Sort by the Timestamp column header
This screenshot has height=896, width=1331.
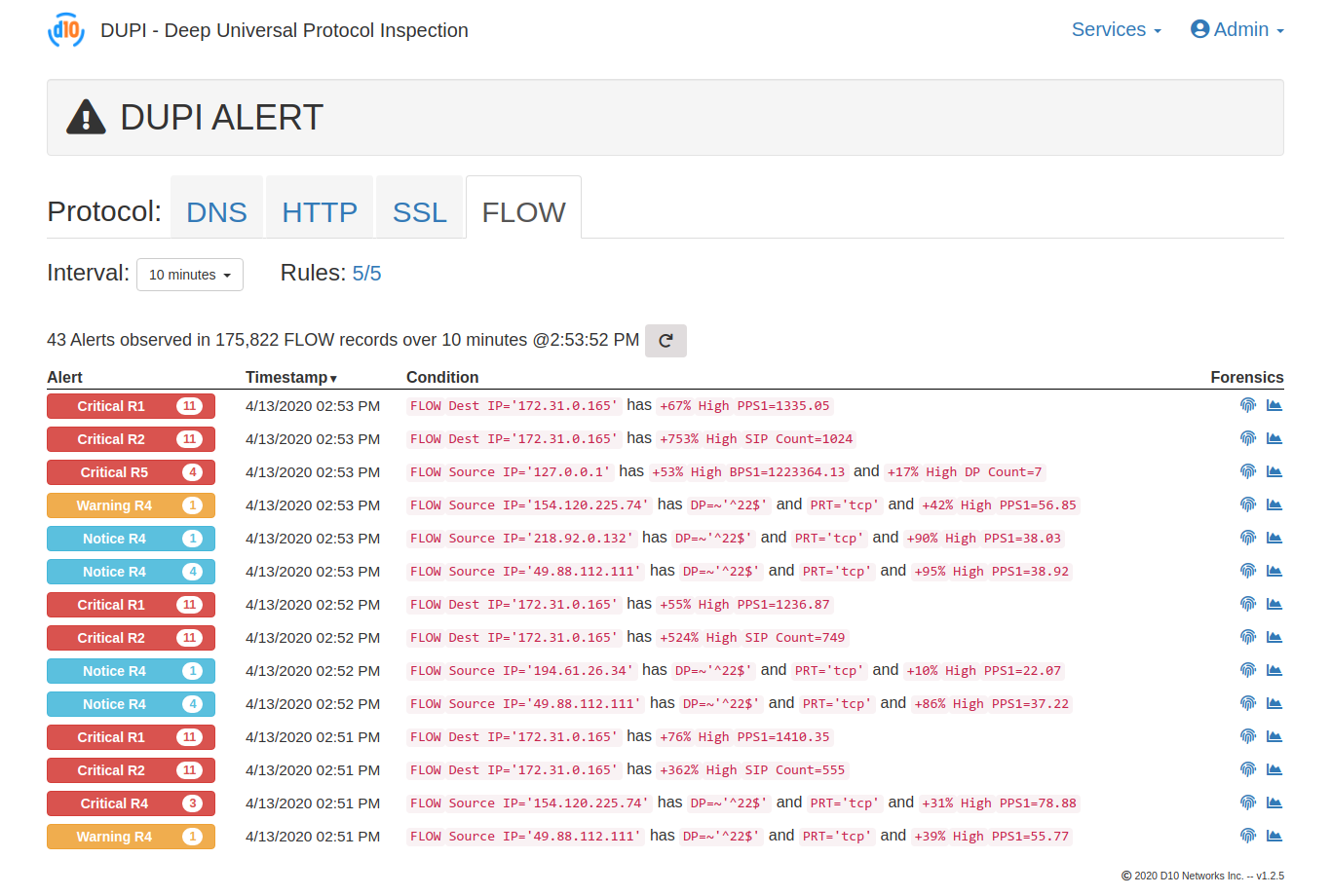tap(290, 377)
